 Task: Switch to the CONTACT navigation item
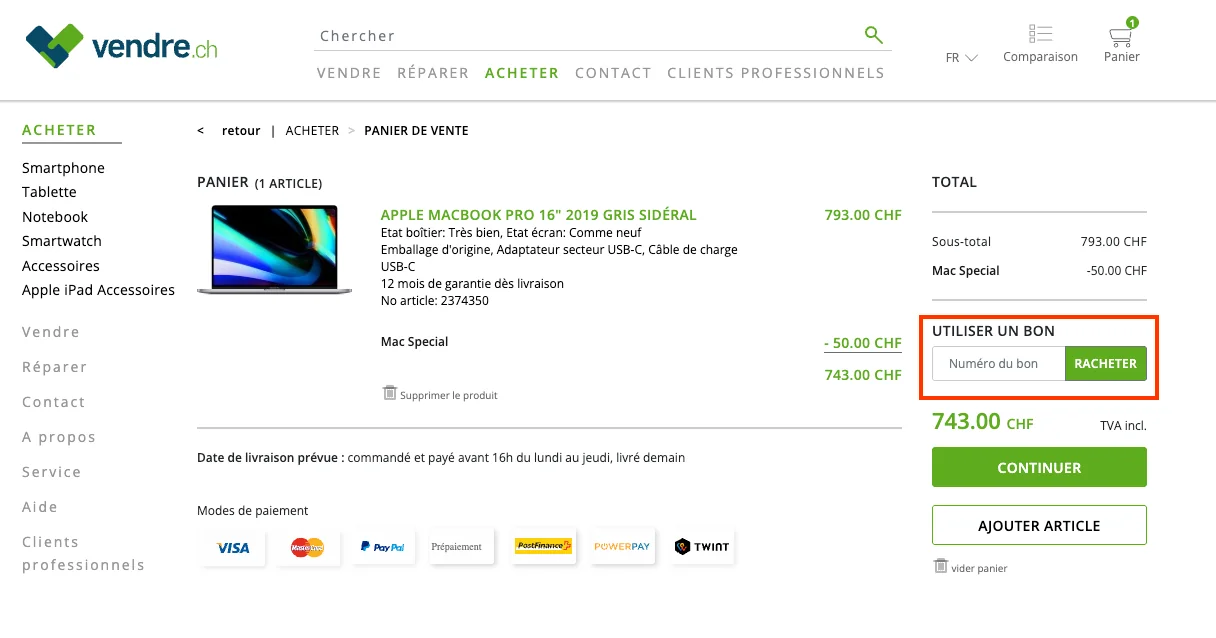(x=613, y=72)
